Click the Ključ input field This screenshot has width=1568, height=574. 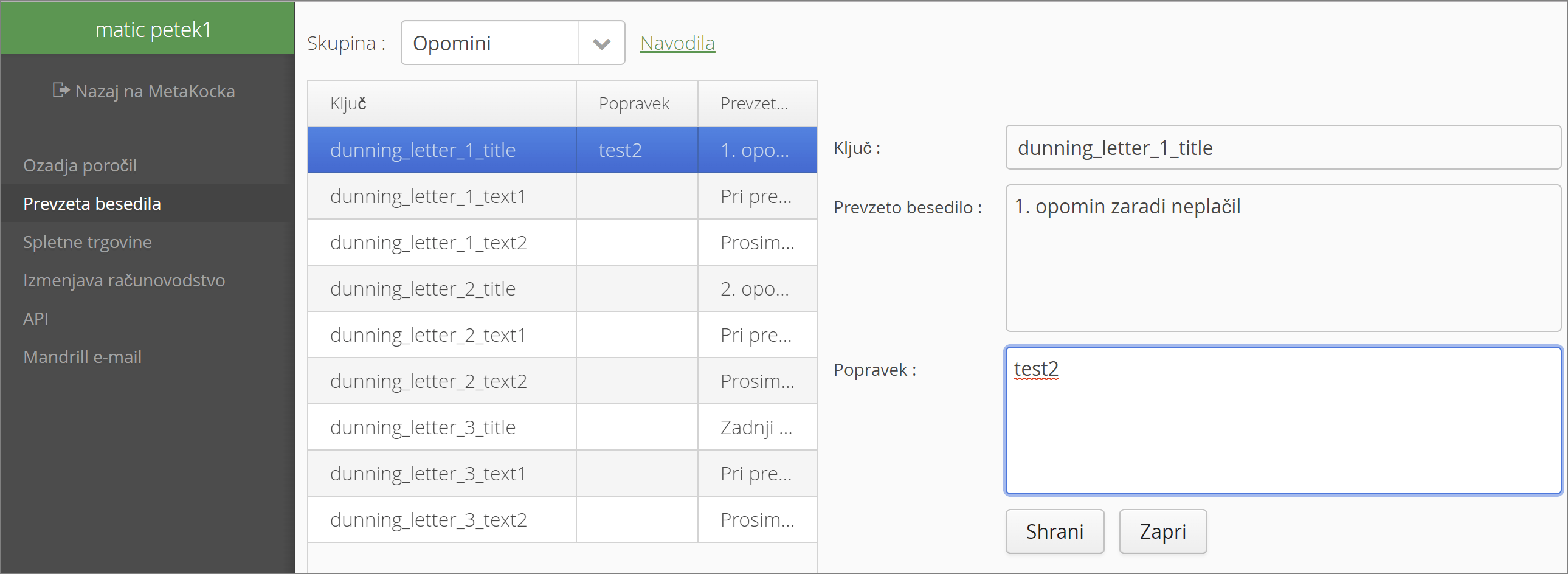(x=1283, y=147)
